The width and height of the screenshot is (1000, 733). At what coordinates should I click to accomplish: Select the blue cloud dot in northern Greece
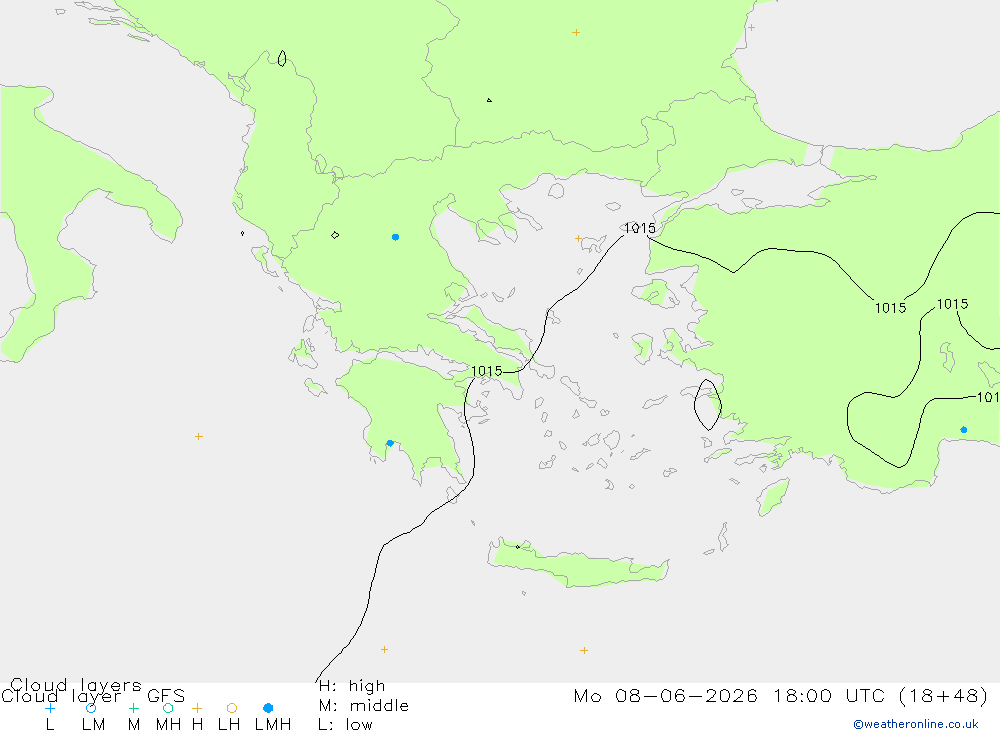point(395,237)
